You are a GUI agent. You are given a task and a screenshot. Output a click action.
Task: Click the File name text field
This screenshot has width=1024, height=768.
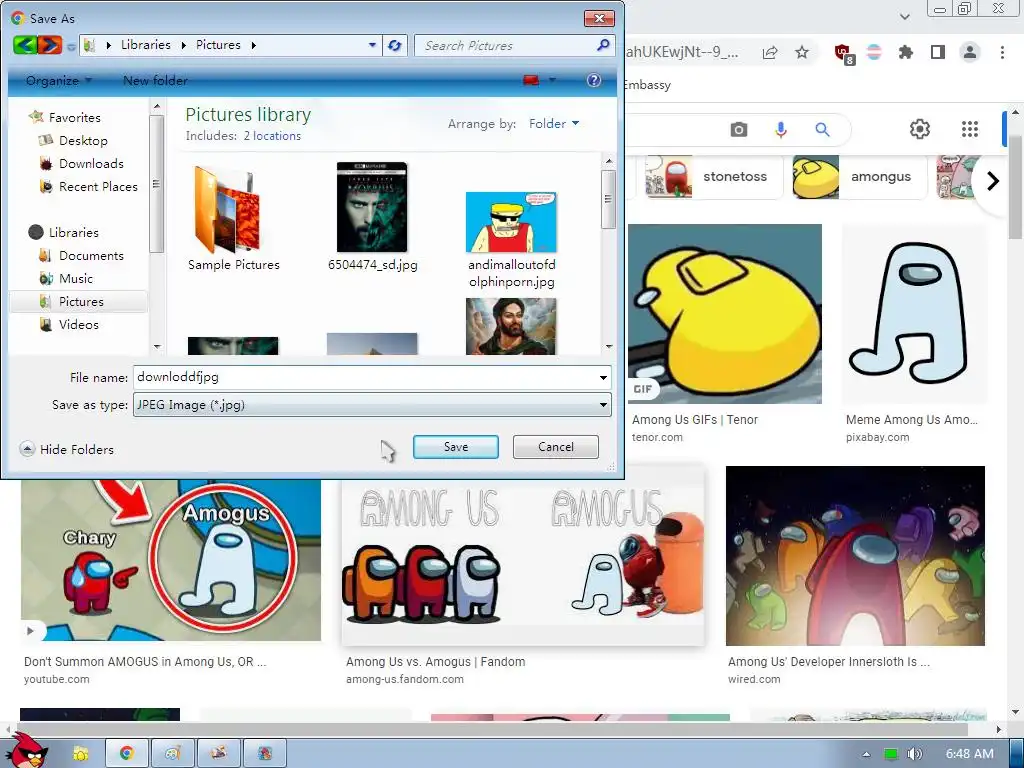point(364,377)
